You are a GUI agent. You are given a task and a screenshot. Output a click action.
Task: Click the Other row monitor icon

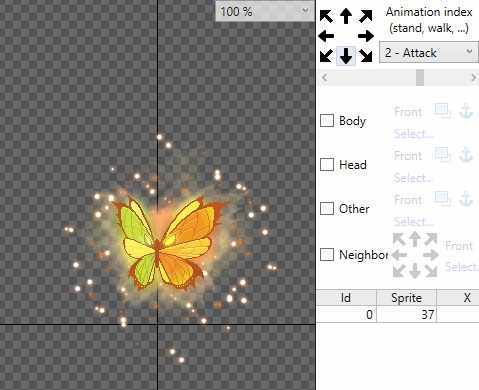pos(442,199)
